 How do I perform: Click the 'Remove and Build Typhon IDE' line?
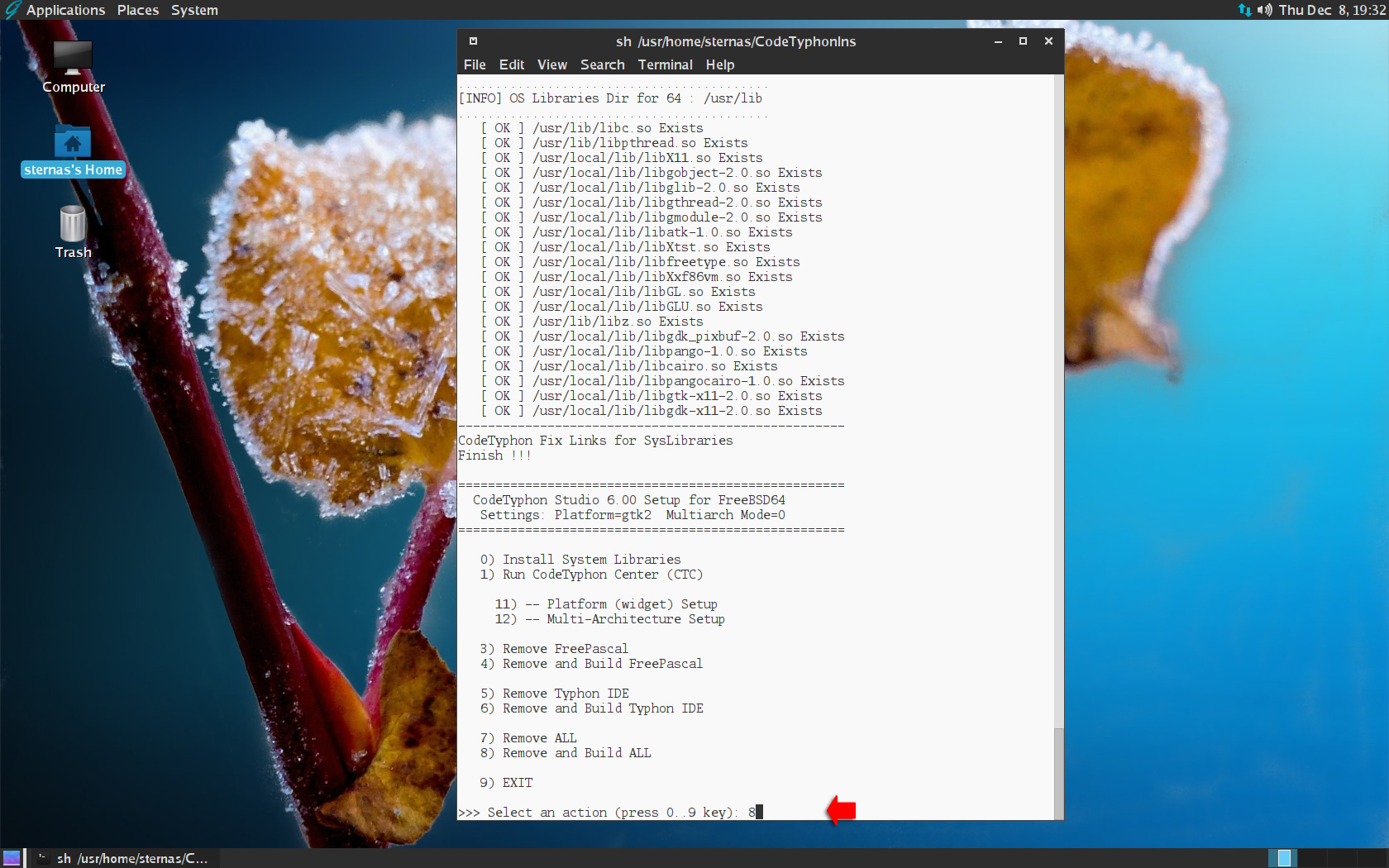[592, 708]
